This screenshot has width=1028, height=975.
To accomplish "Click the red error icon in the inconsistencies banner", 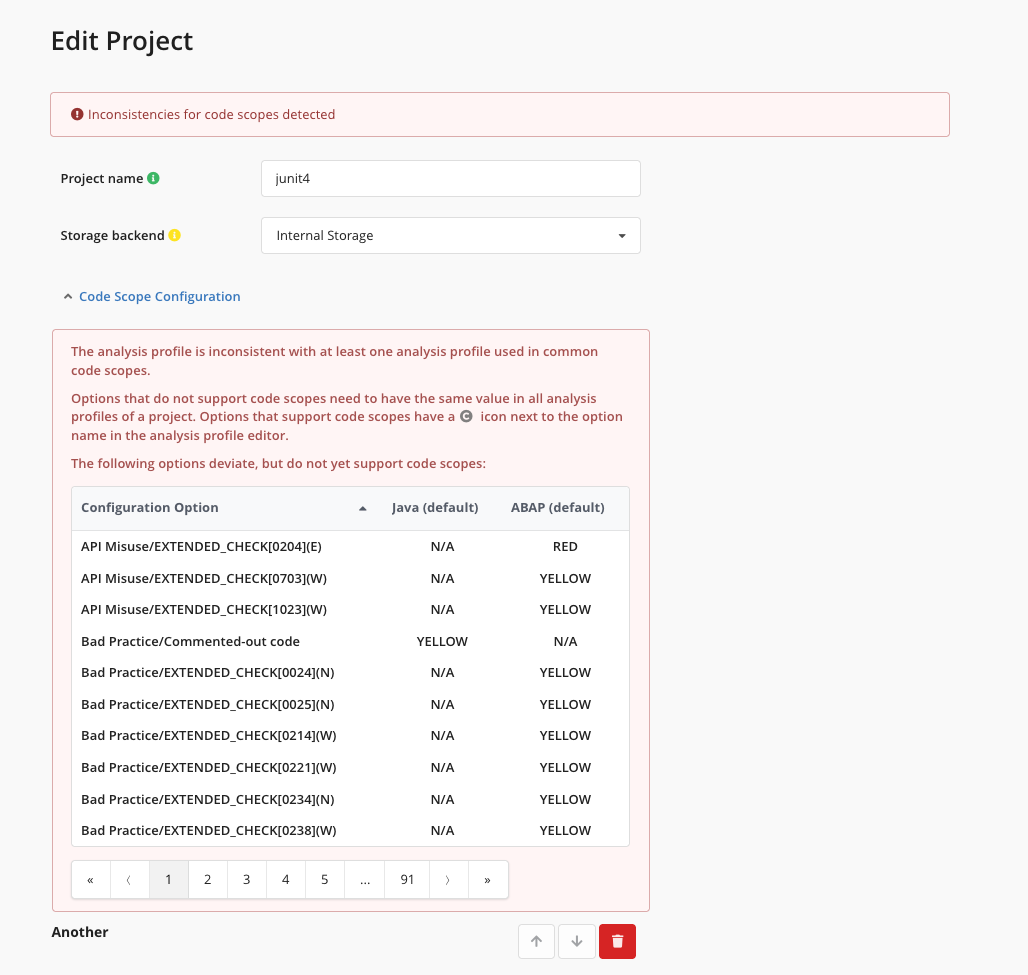I will click(77, 114).
